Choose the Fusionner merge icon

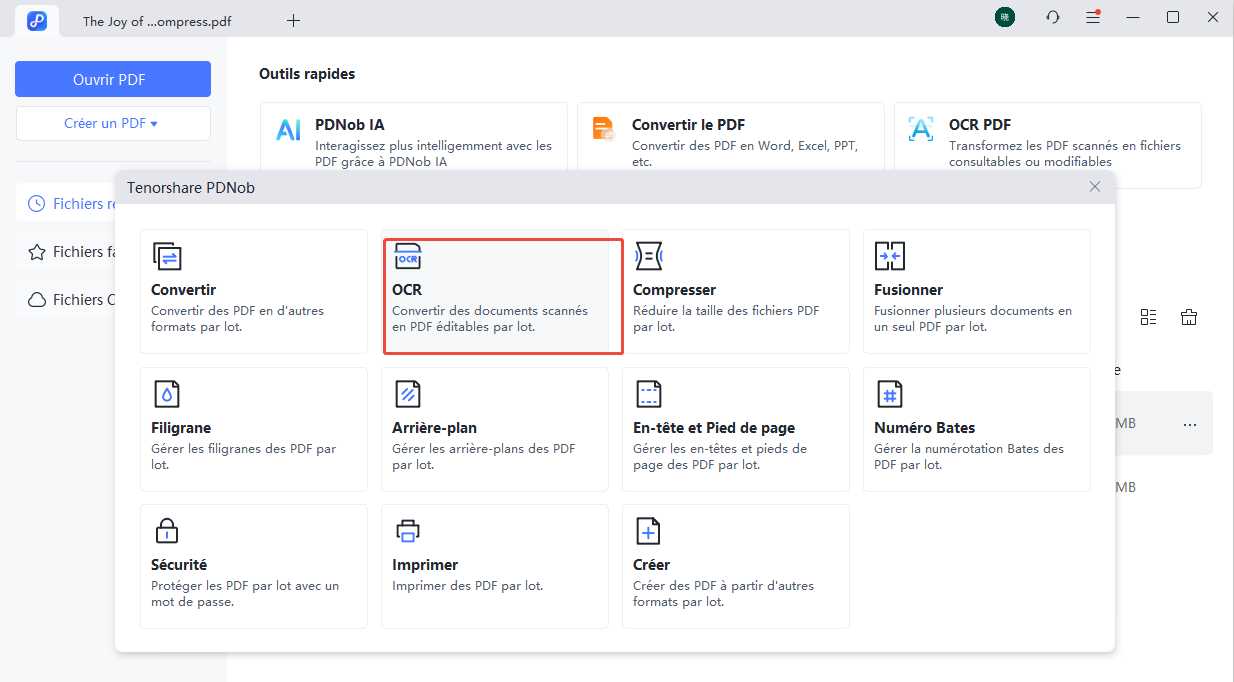click(x=889, y=257)
